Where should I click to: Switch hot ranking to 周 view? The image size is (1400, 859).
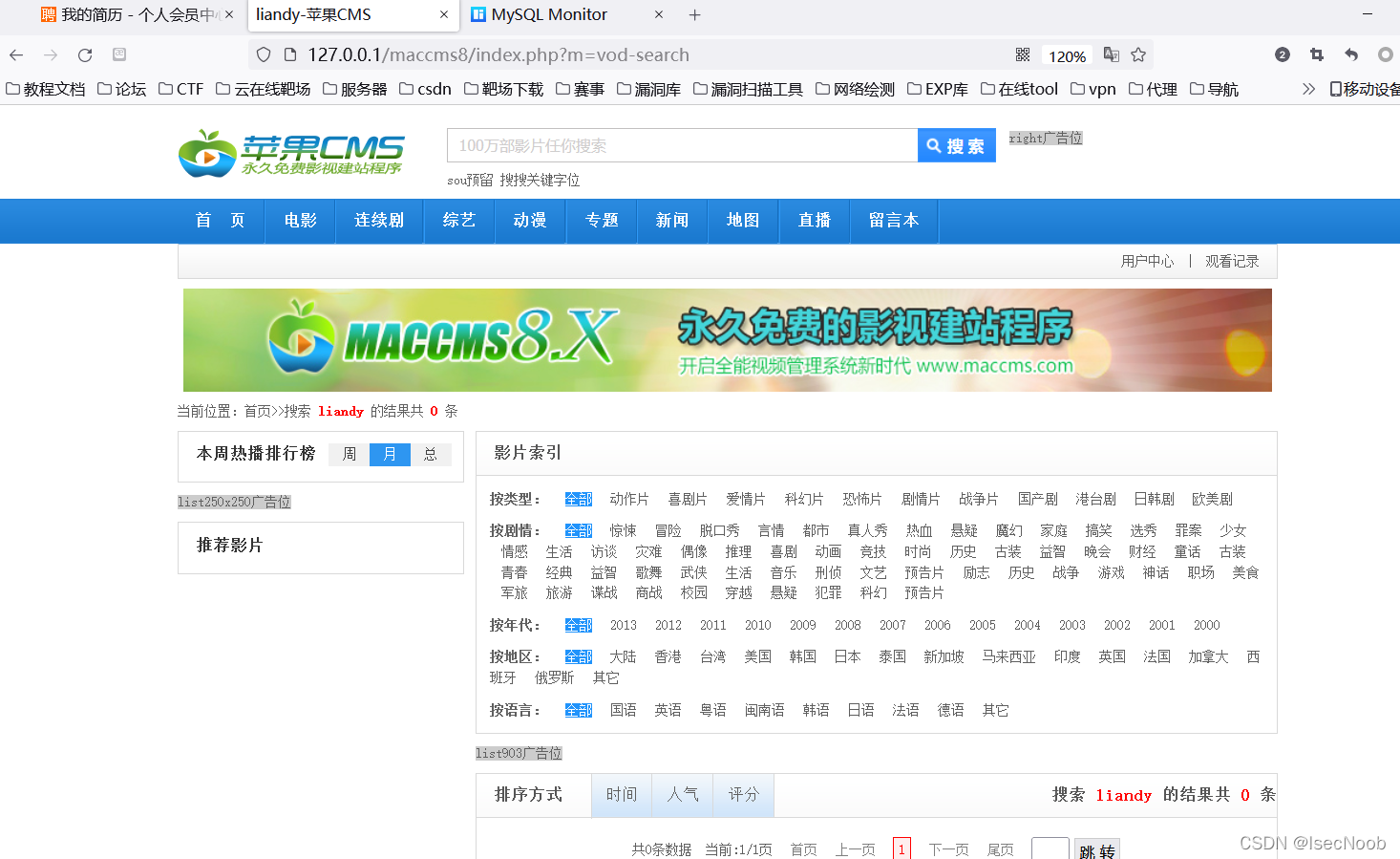348,454
